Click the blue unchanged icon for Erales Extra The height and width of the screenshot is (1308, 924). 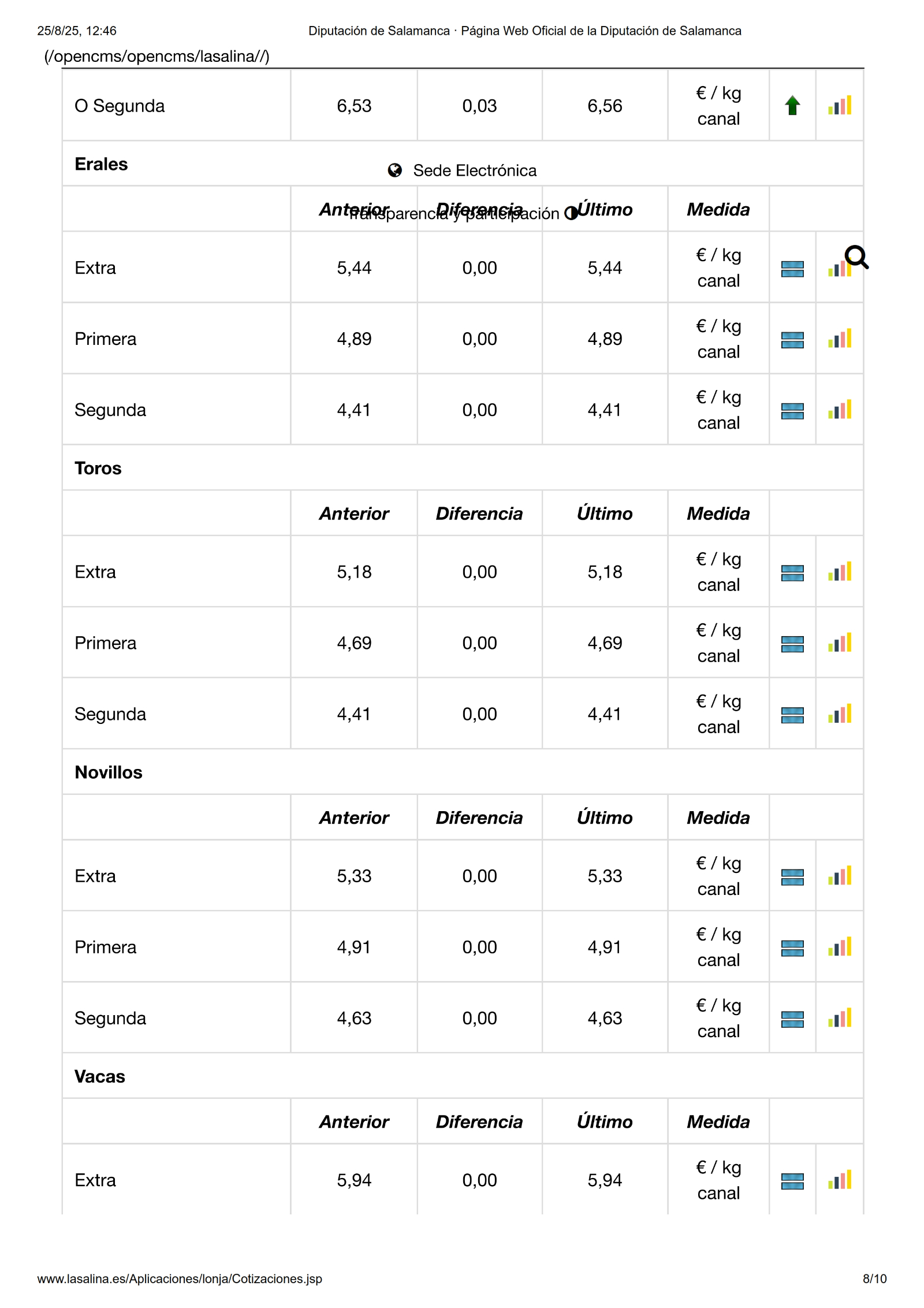tap(792, 269)
